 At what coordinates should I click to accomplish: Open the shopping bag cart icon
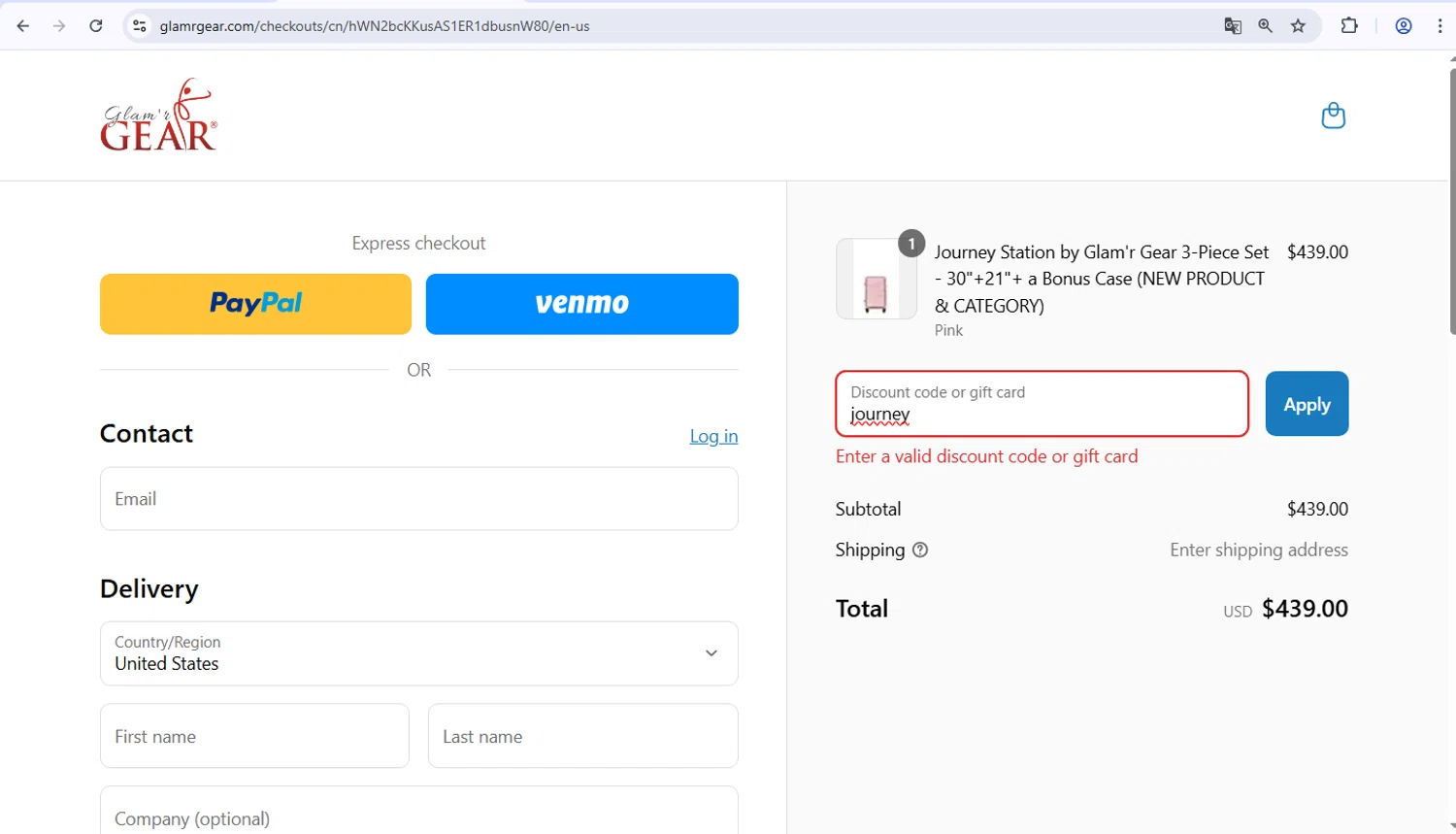click(x=1334, y=116)
